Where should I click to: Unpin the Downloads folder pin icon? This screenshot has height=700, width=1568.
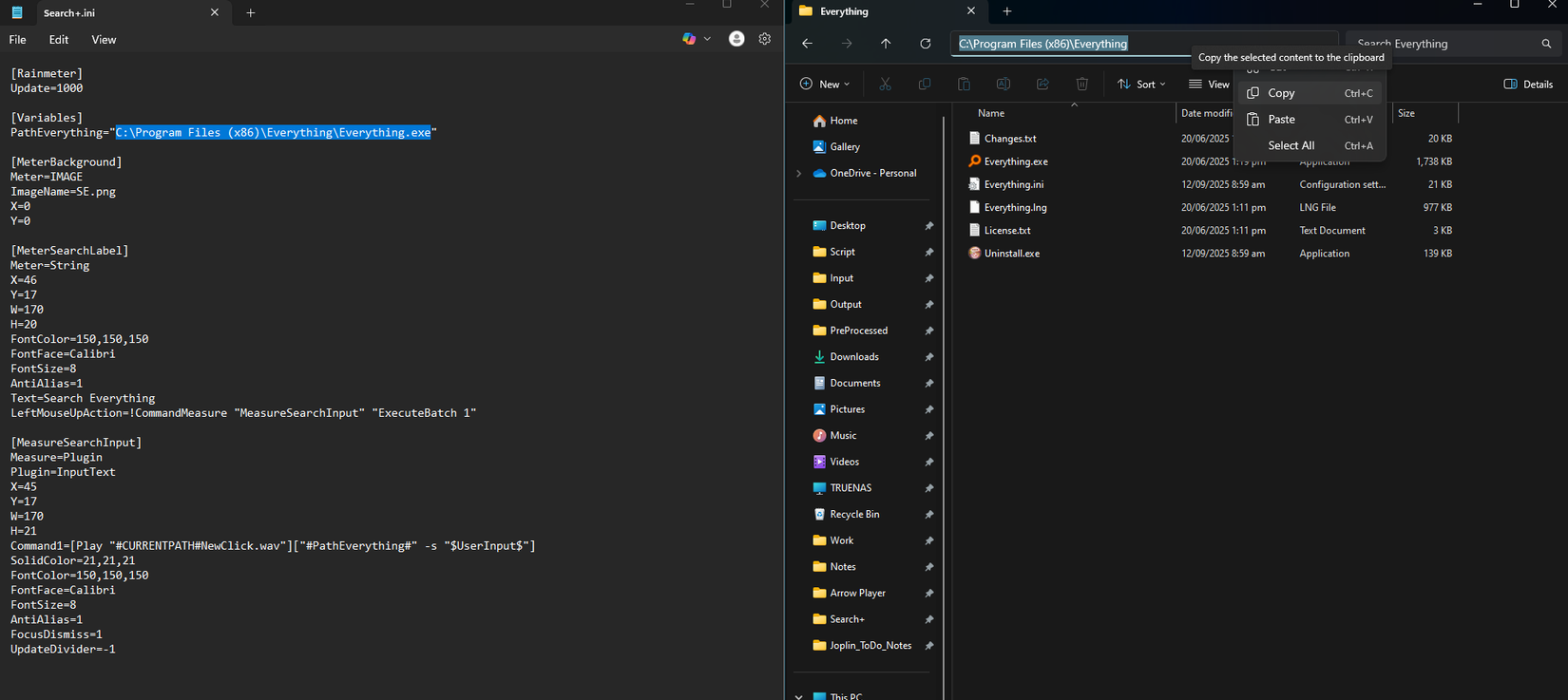[x=928, y=357]
